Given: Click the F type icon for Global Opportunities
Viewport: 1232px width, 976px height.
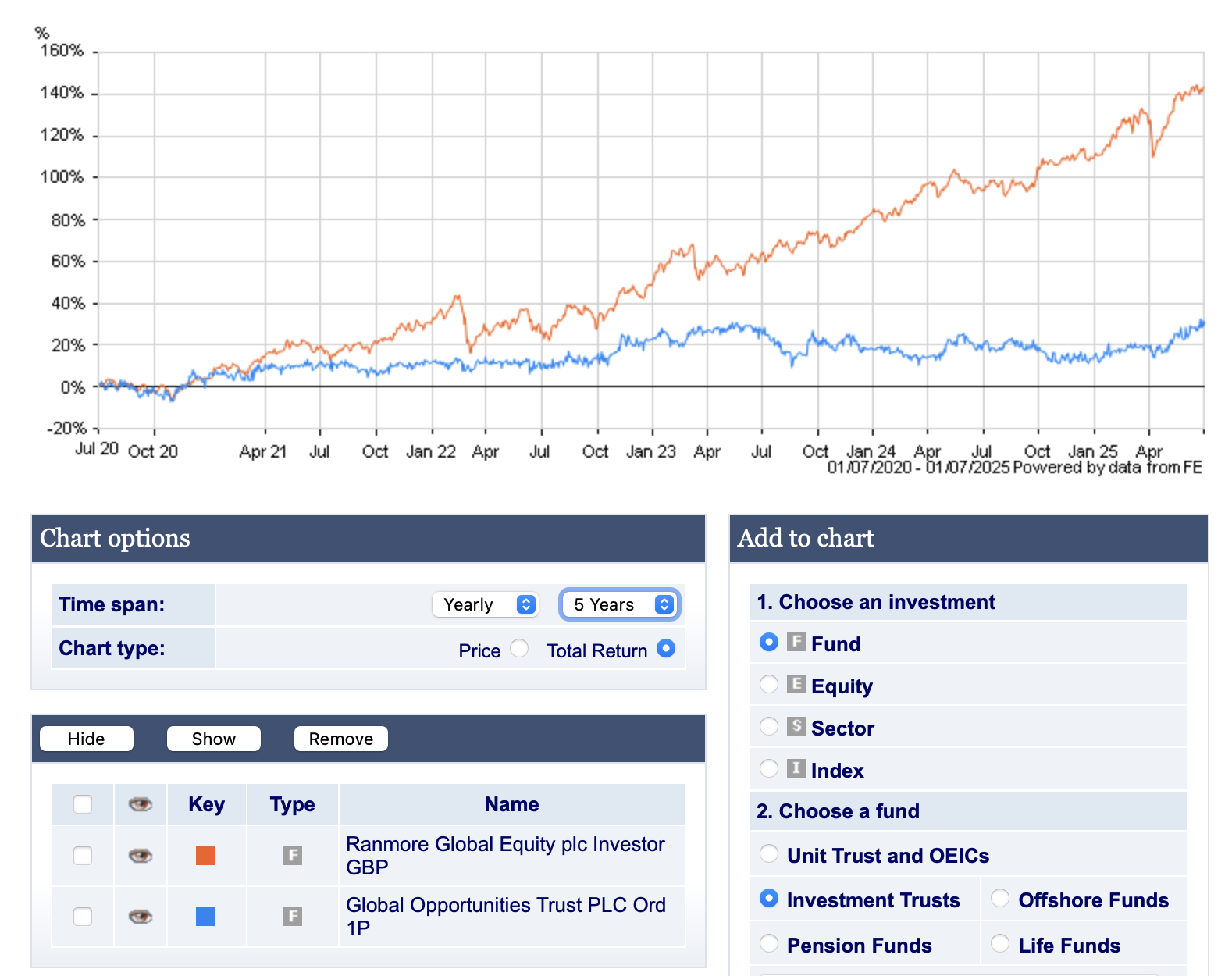Looking at the screenshot, I should point(293,917).
